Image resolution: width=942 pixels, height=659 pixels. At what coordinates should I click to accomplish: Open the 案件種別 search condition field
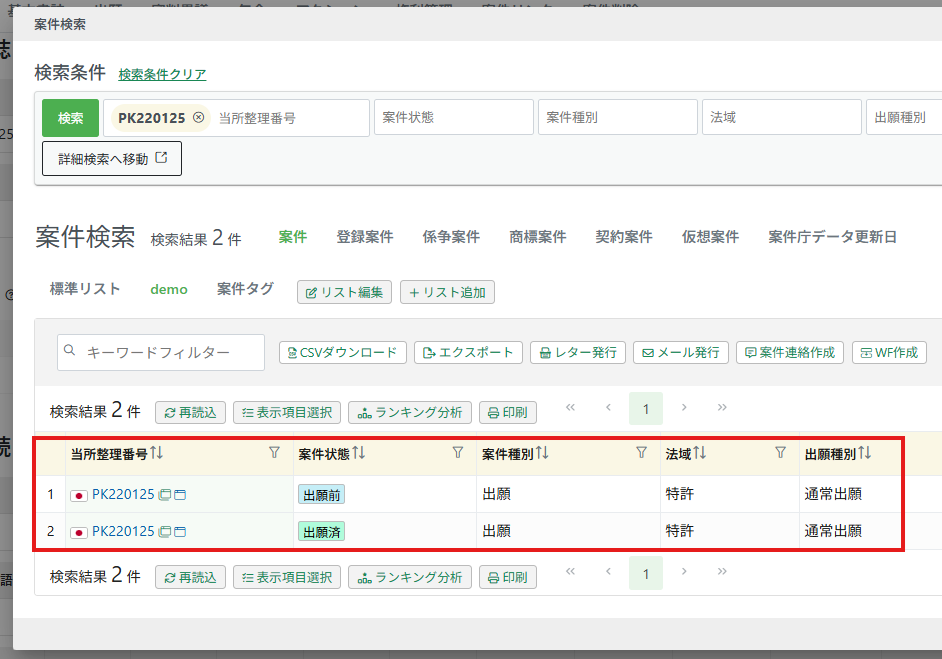point(617,117)
